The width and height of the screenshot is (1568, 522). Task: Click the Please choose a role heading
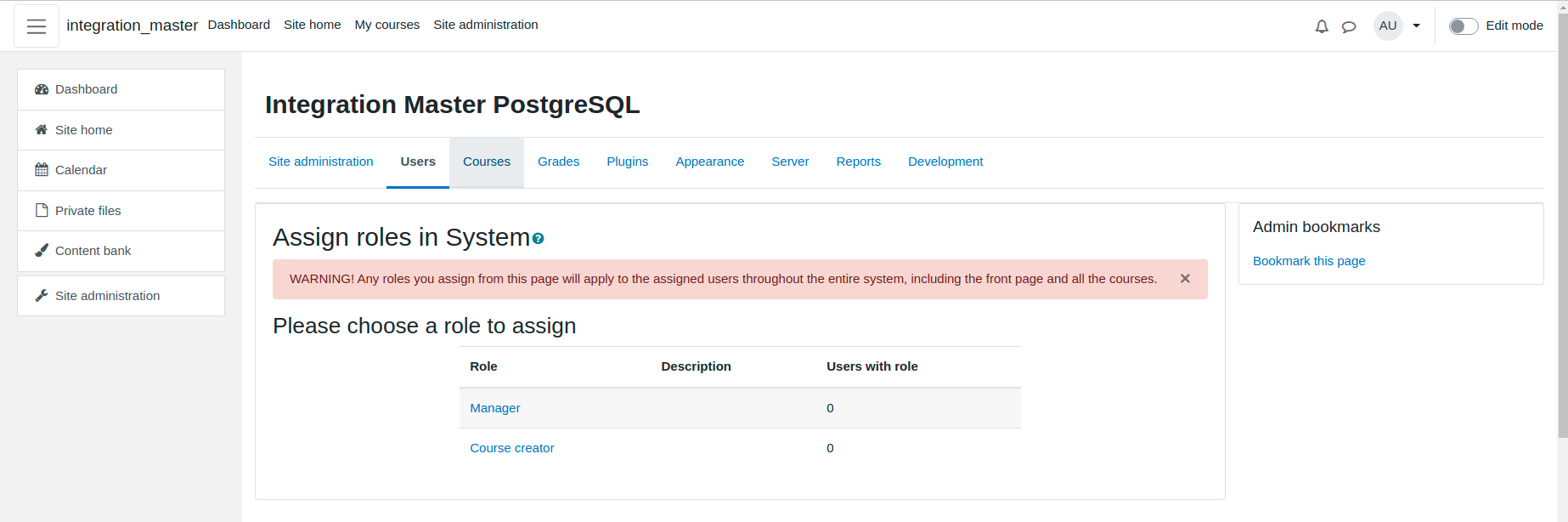tap(425, 326)
